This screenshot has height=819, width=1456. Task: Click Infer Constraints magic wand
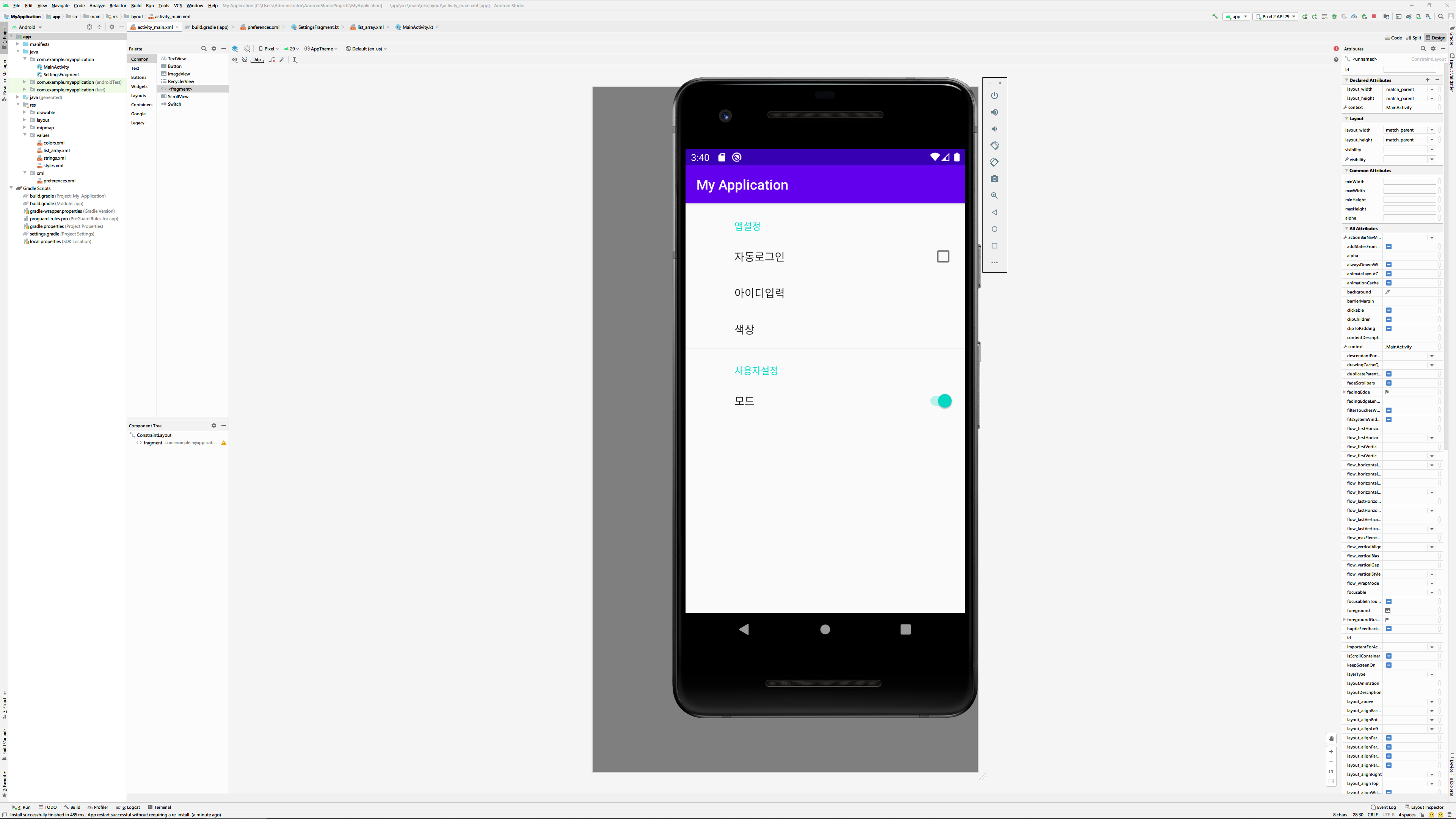(282, 60)
